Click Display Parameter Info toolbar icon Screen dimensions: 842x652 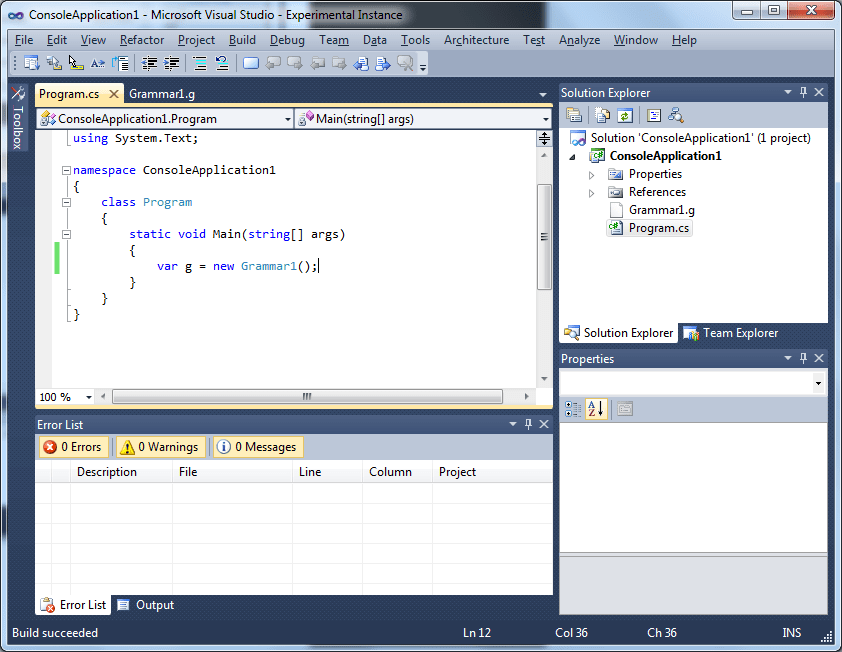[x=54, y=63]
